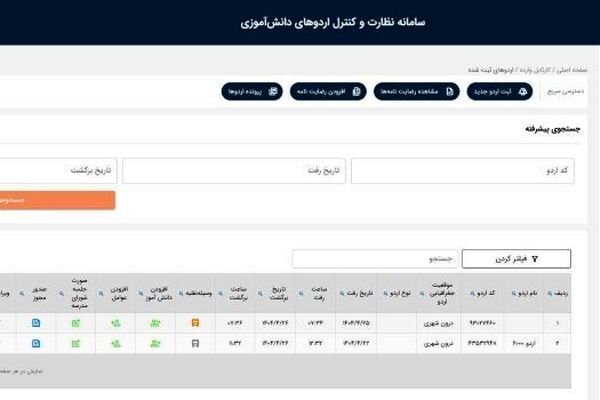Click search icon beside موقعیت جغرافیایی اردو header
Viewport: 600px width, 400px height.
pos(422,294)
